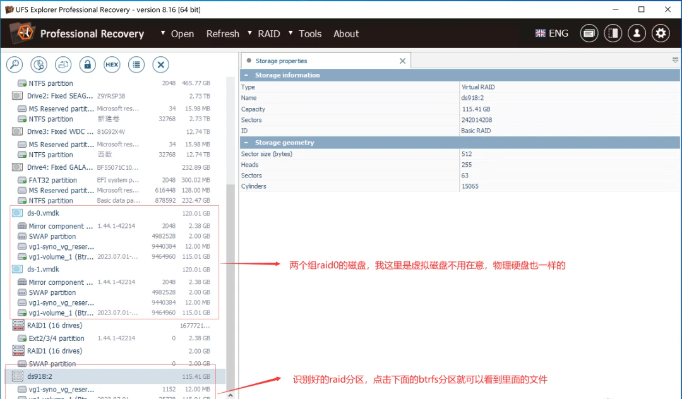The height and width of the screenshot is (399, 682).
Task: Select Ext2/3/4 partition row
Action: pos(114,338)
